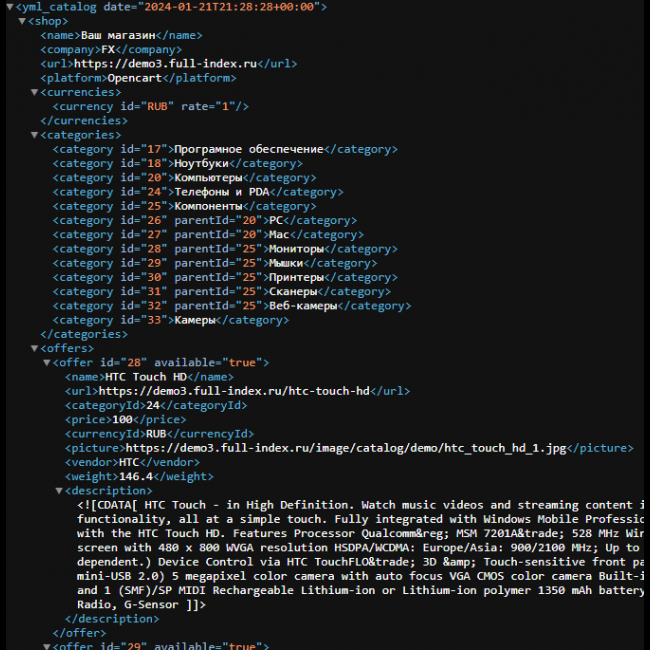
Task: Collapse offer id 28 node
Action: click(x=46, y=363)
